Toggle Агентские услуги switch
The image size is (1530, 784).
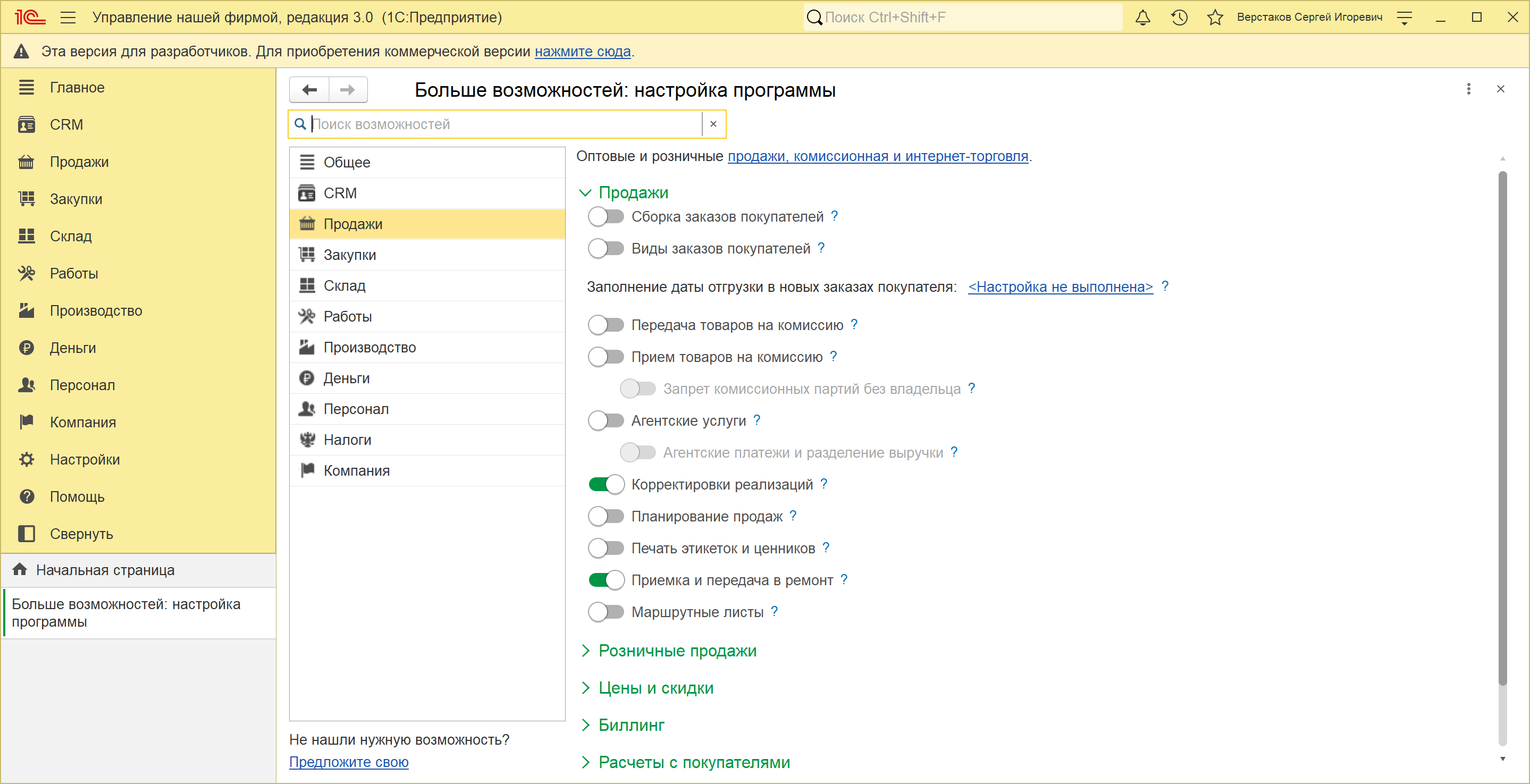[606, 420]
